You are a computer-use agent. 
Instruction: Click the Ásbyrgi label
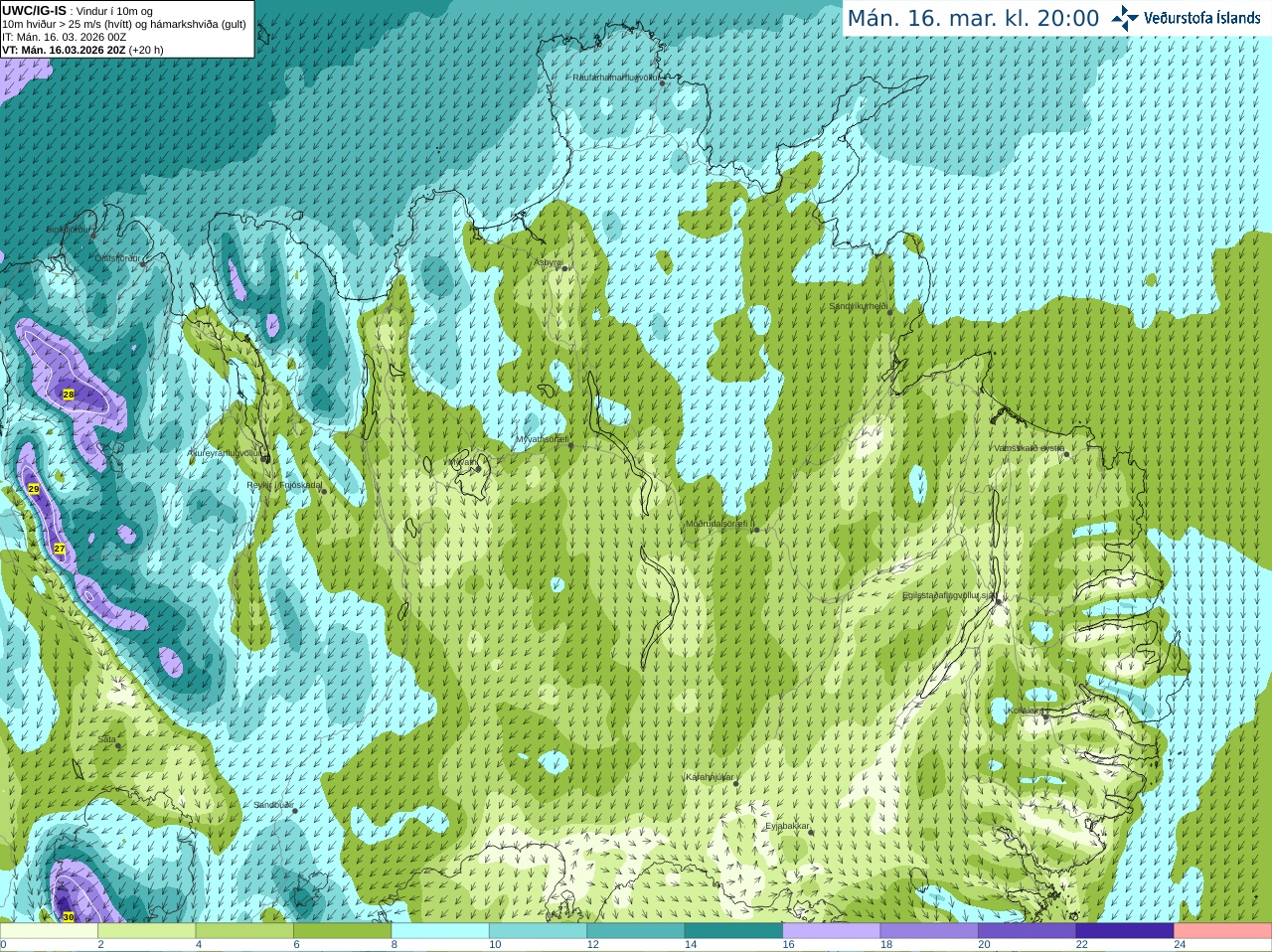pos(549,262)
